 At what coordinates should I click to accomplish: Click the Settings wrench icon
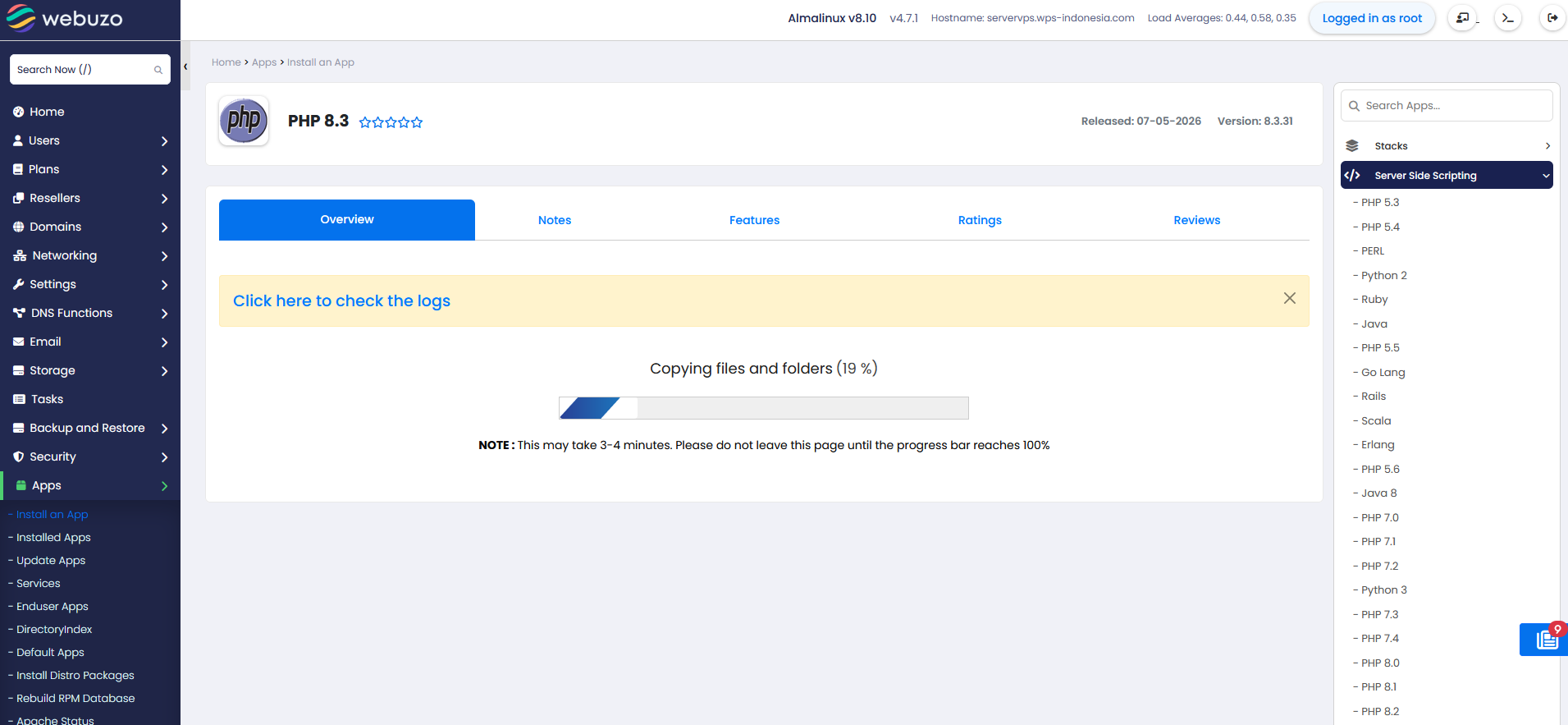click(18, 284)
